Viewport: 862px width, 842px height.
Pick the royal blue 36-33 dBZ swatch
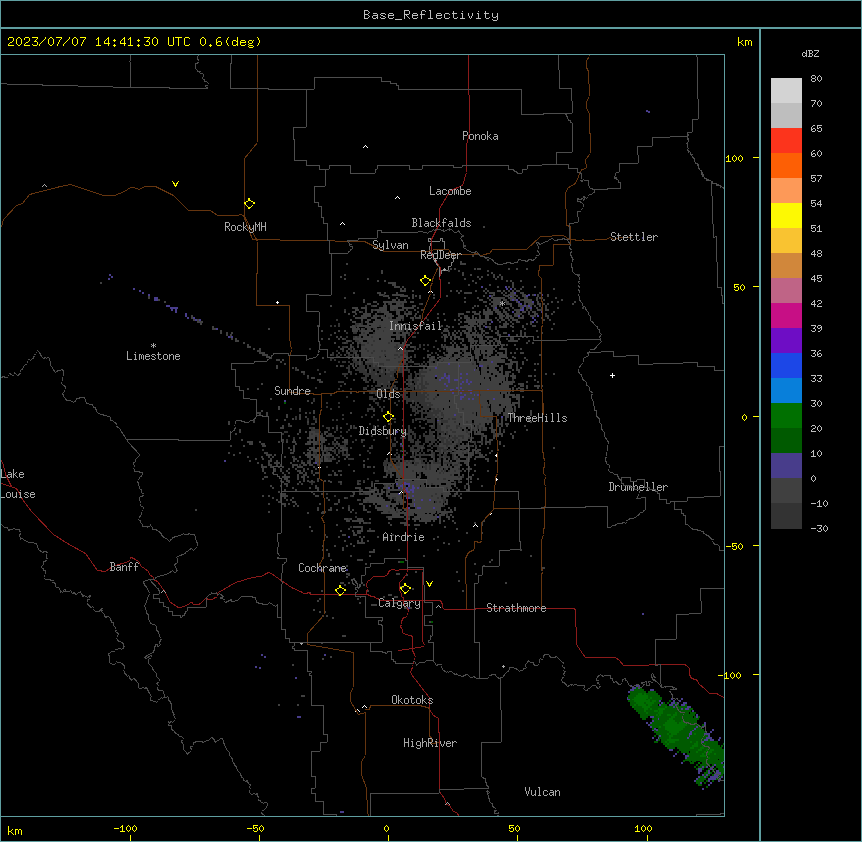click(786, 365)
